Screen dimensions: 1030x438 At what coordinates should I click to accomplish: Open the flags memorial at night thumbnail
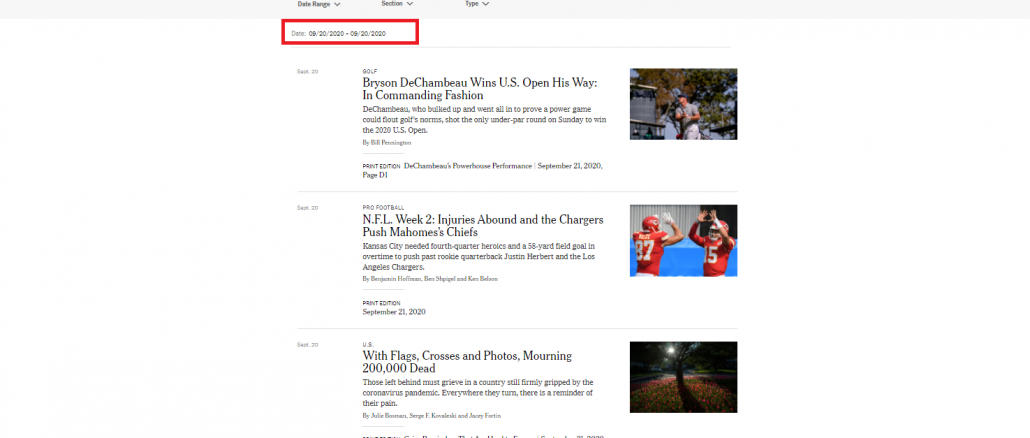tap(683, 377)
